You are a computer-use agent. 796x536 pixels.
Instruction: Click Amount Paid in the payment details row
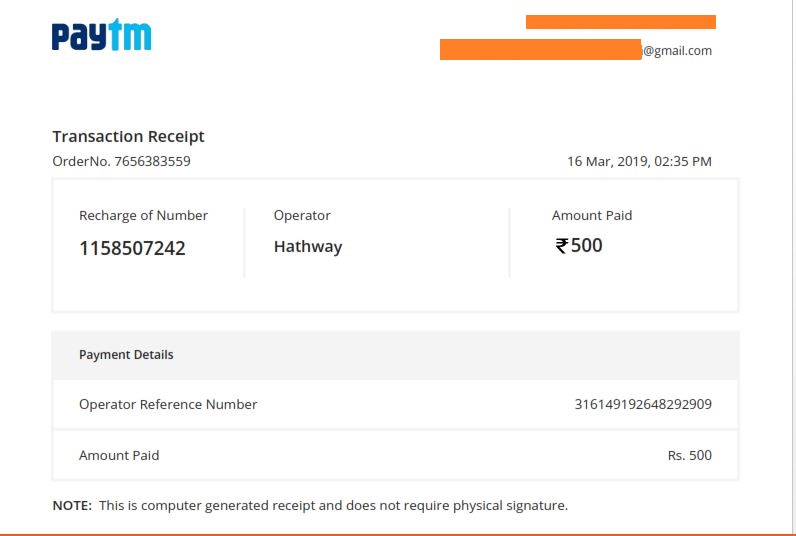coord(119,455)
